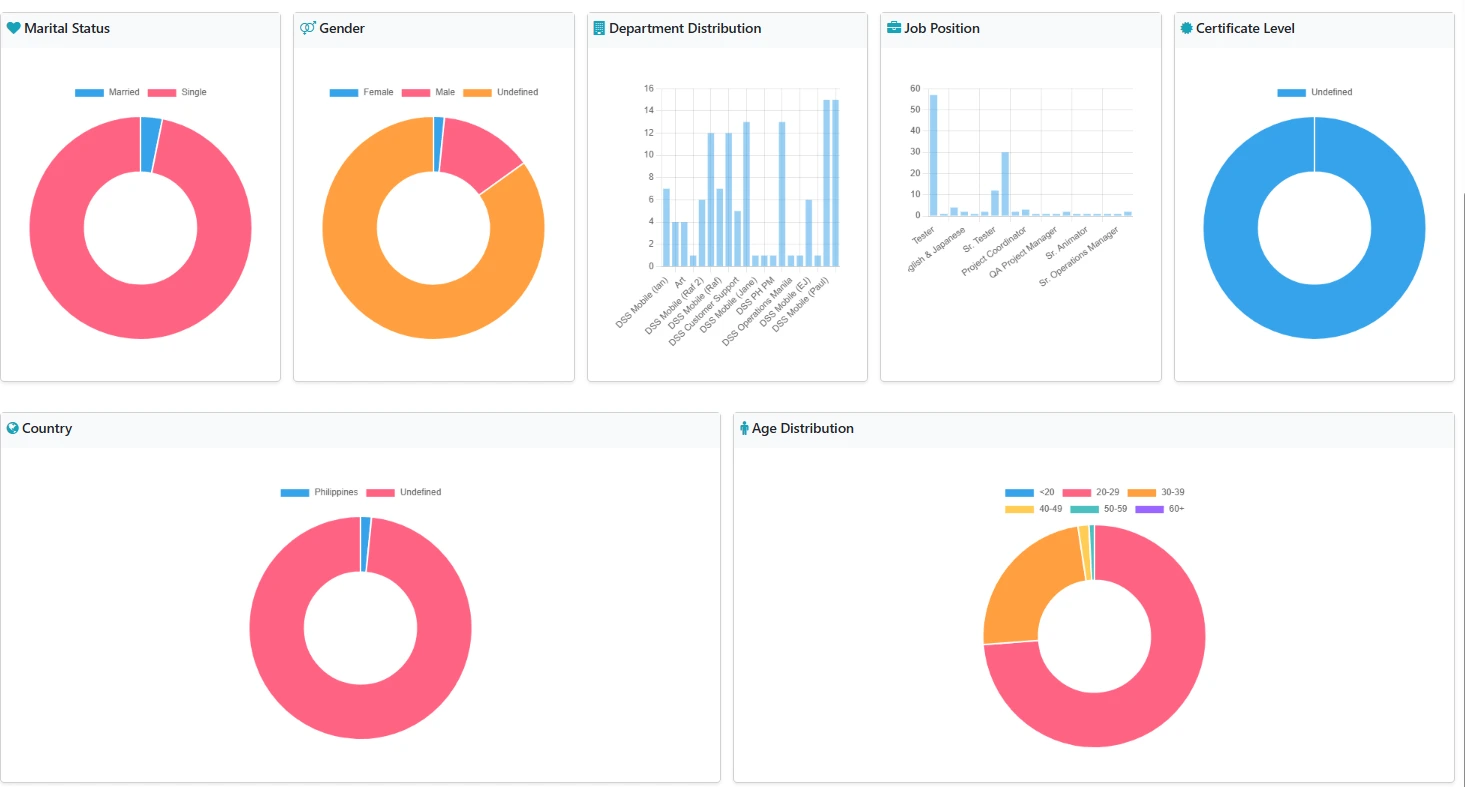Toggle Undefined legend in Certificate Level chart
Viewport: 1465px width, 787px height.
coord(1331,93)
